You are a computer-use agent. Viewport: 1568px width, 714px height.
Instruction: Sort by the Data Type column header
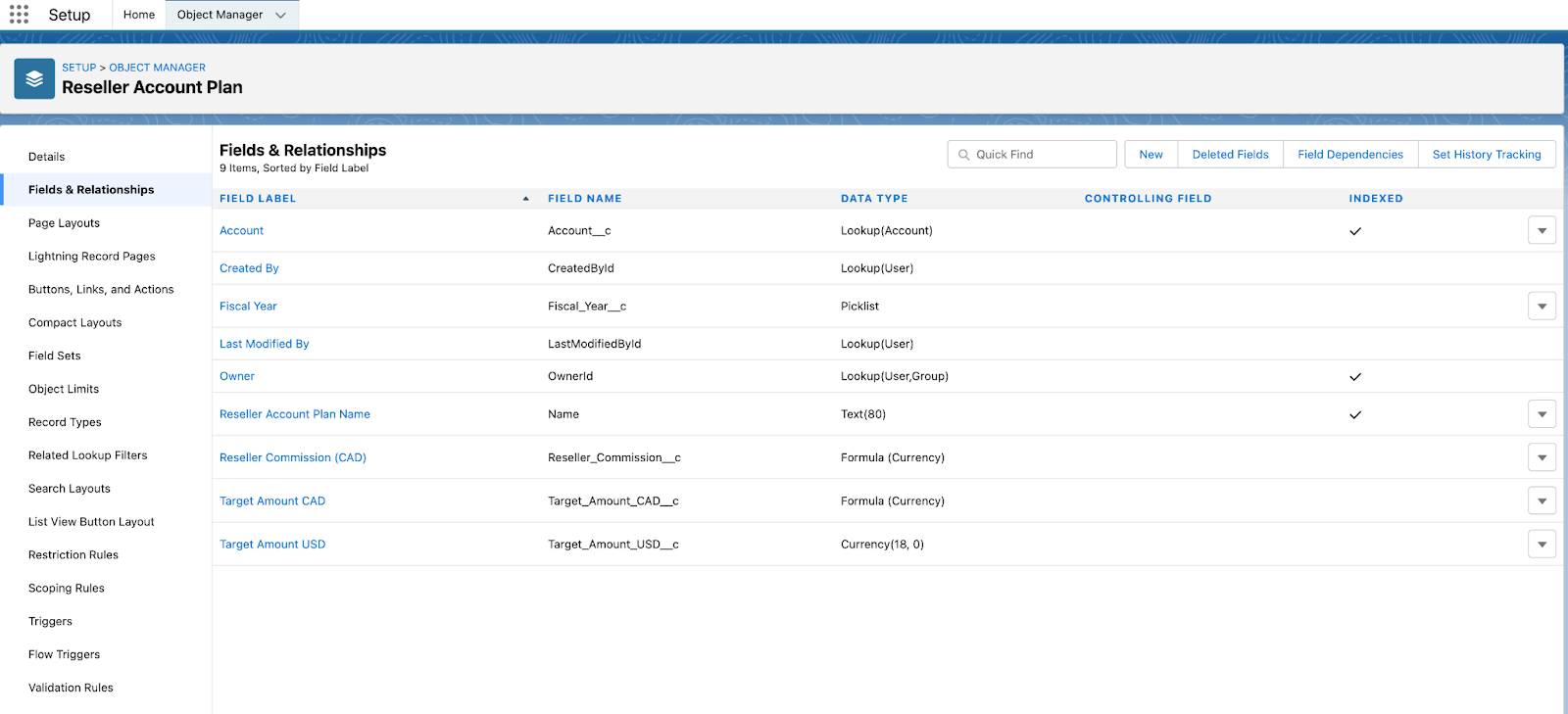pyautogui.click(x=874, y=199)
